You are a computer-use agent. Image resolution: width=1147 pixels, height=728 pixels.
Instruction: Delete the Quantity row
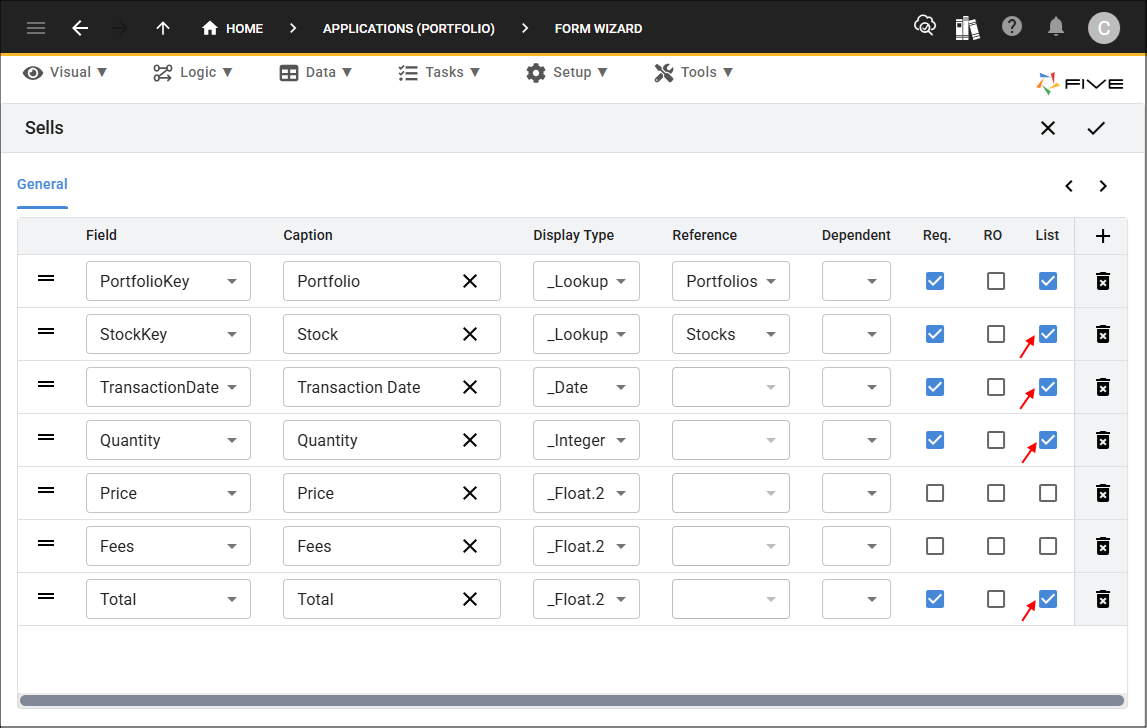1103,440
